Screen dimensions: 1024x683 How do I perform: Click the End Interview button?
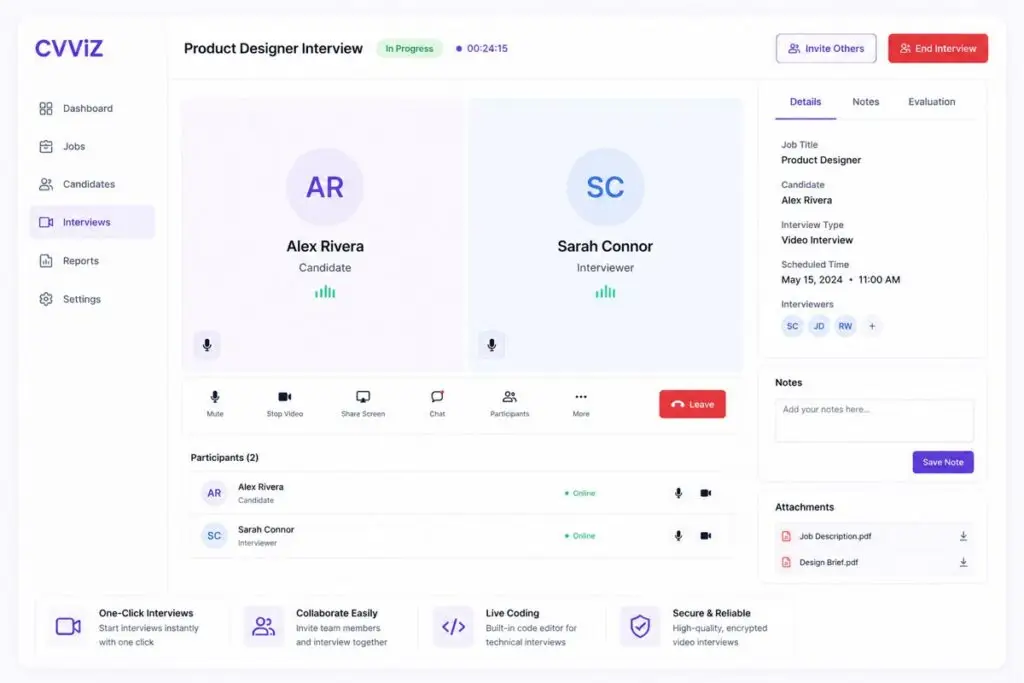click(x=937, y=48)
